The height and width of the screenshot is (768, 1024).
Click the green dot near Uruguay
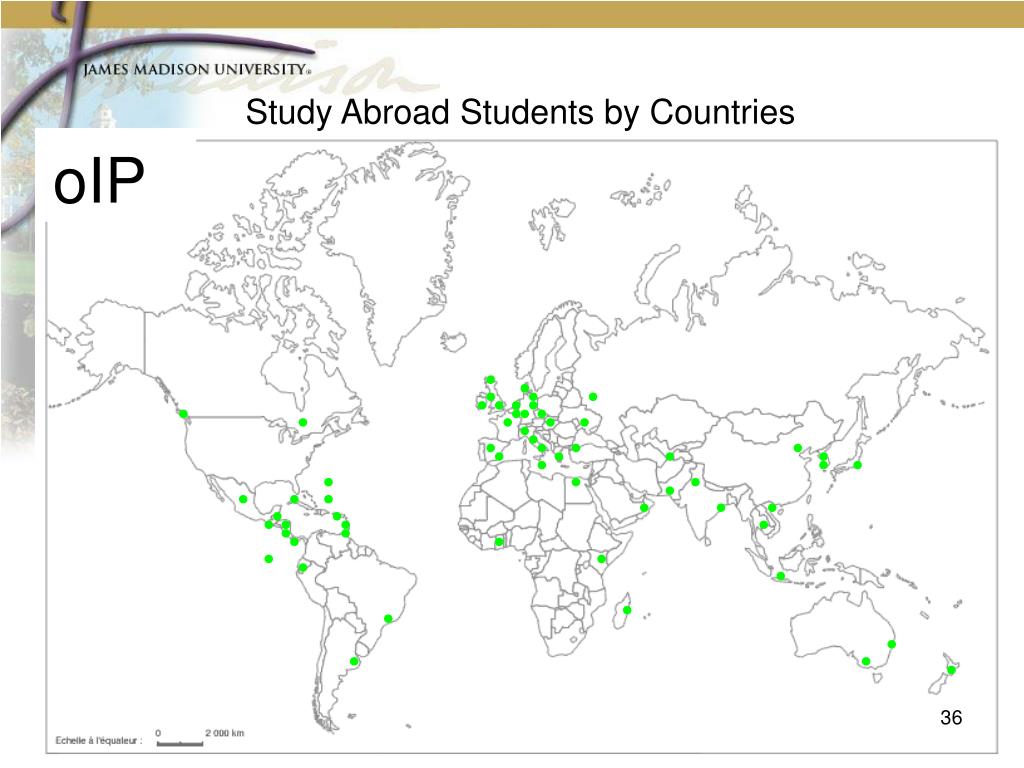(355, 662)
